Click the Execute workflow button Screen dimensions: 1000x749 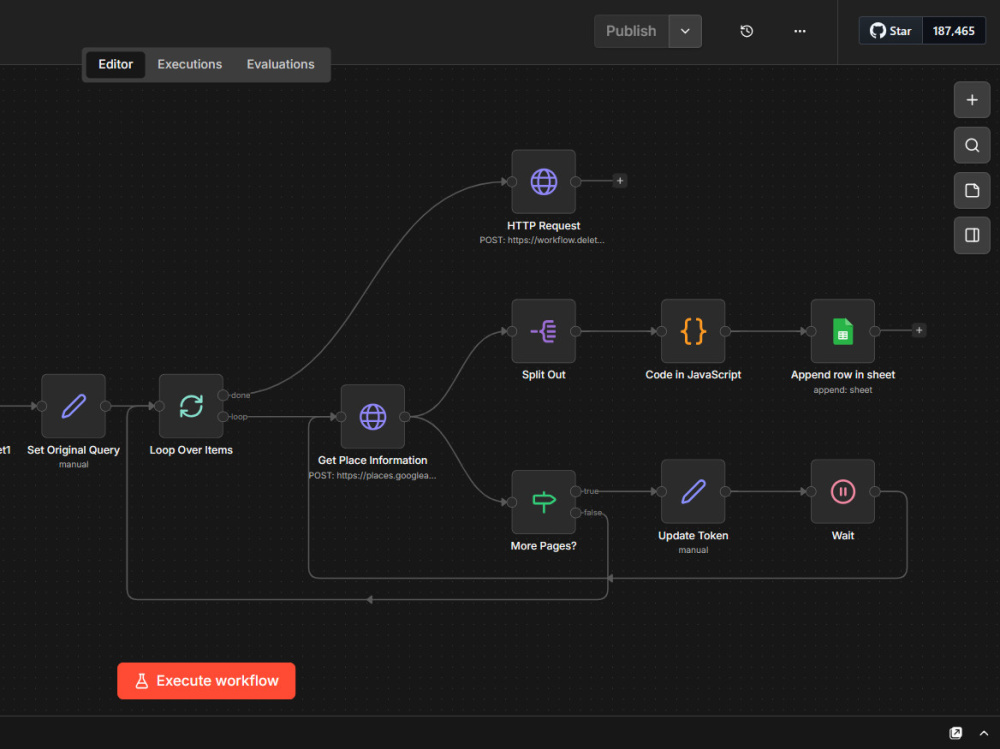tap(206, 681)
